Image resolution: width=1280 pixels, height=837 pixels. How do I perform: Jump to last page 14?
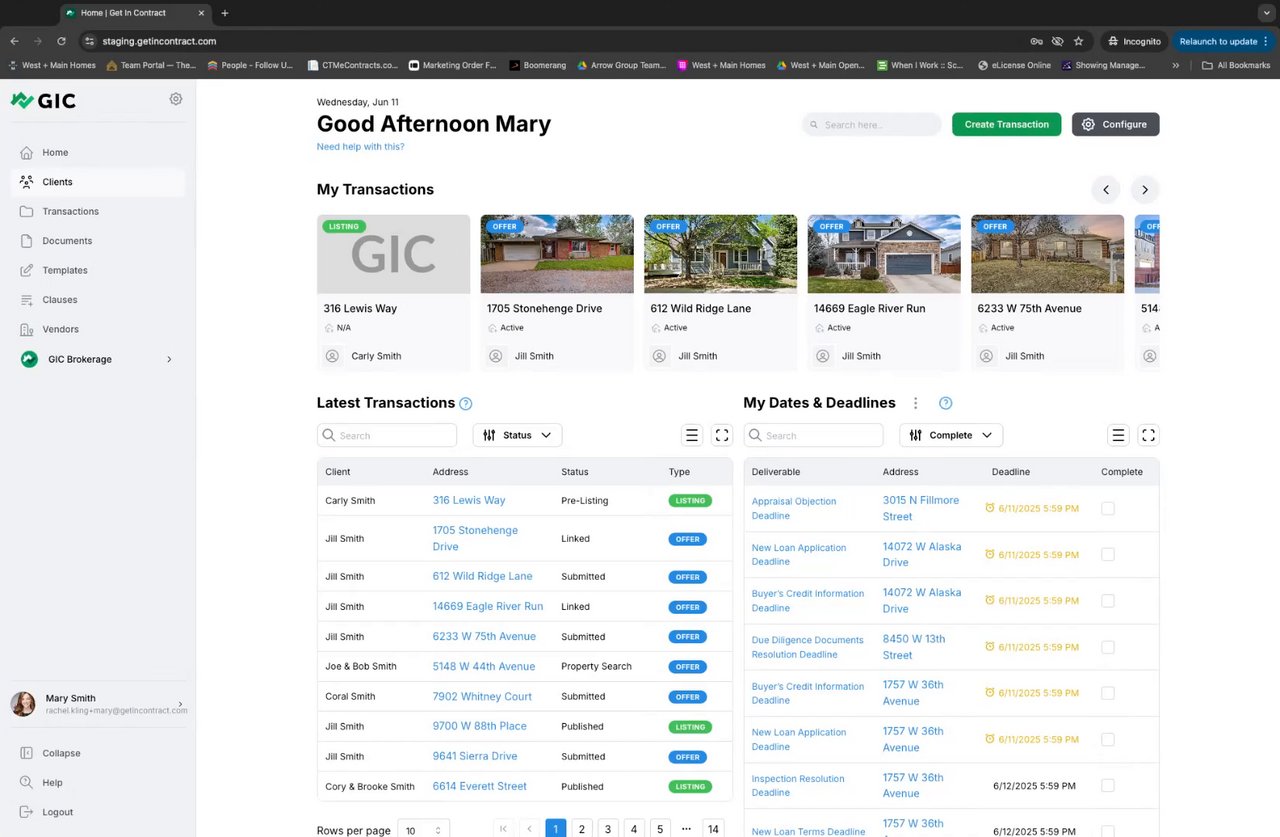713,829
